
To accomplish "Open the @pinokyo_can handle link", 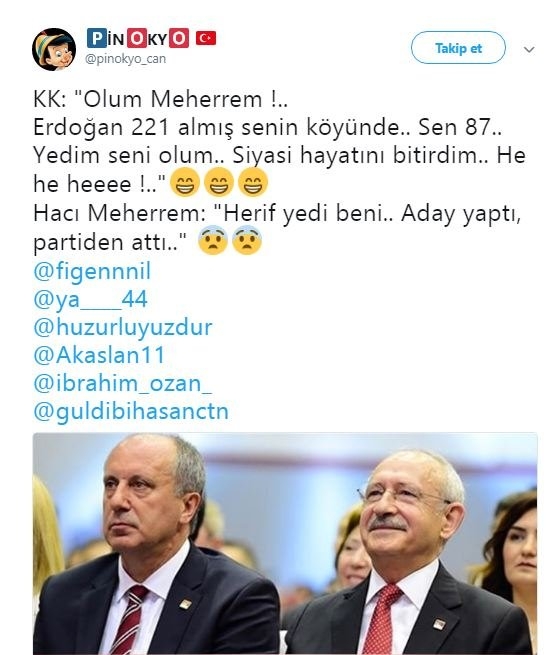I will point(125,59).
